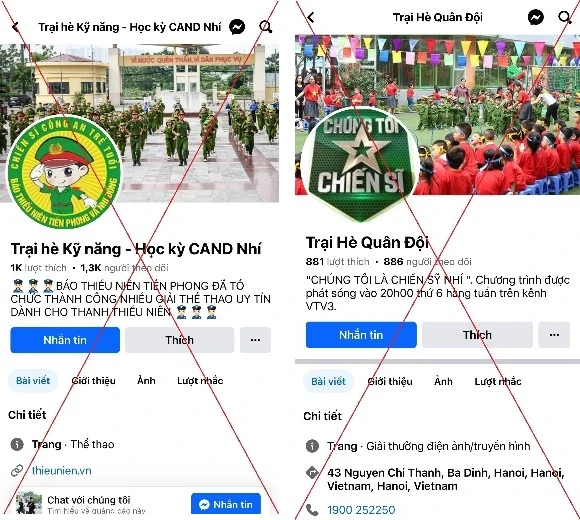Screen dimensions: 580x520
Task: Call phone number 1900 252250
Action: pos(361,510)
